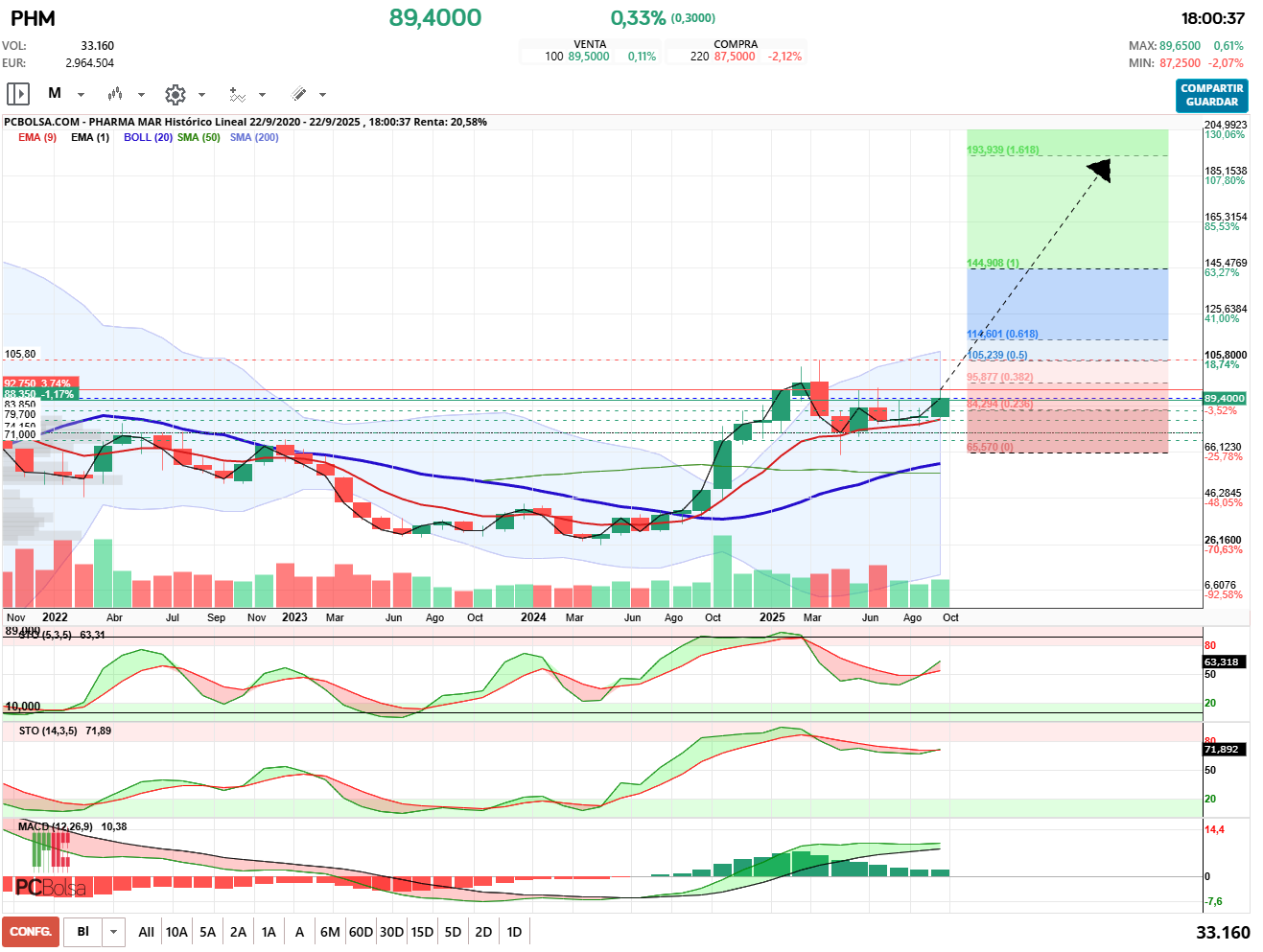
Task: Click the blue Fibonacci zone band
Action: pyautogui.click(x=1067, y=304)
